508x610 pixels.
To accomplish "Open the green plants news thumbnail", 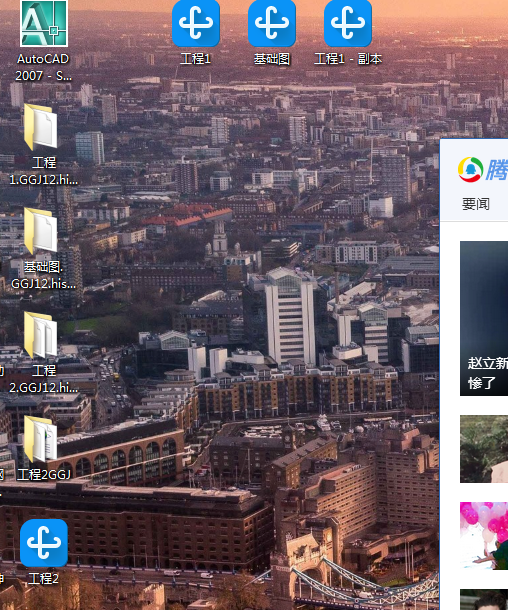I will 484,449.
